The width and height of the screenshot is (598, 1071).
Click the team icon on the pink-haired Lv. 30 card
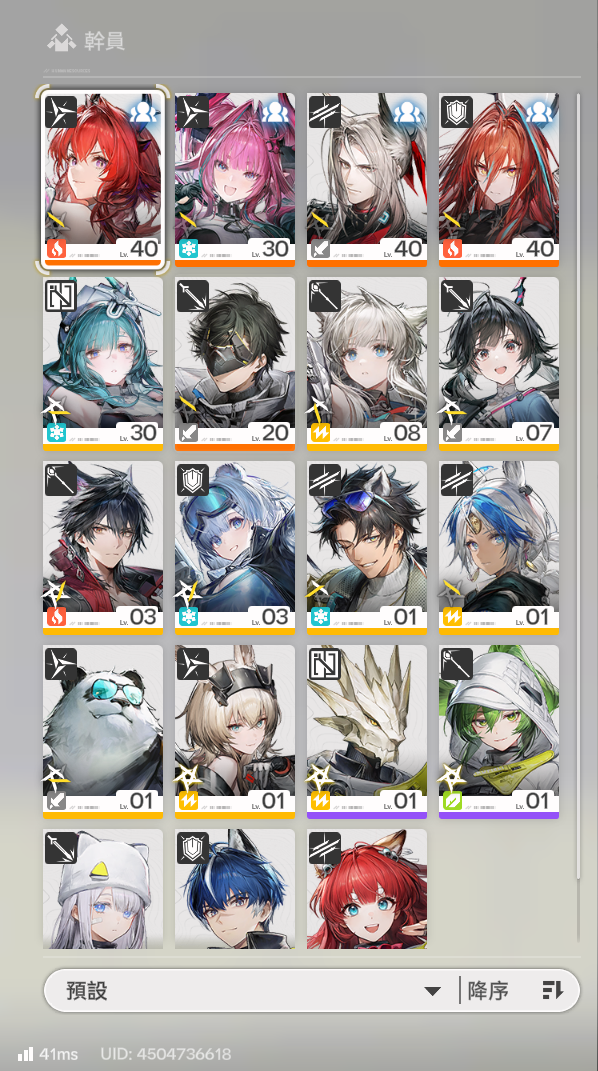pyautogui.click(x=275, y=111)
